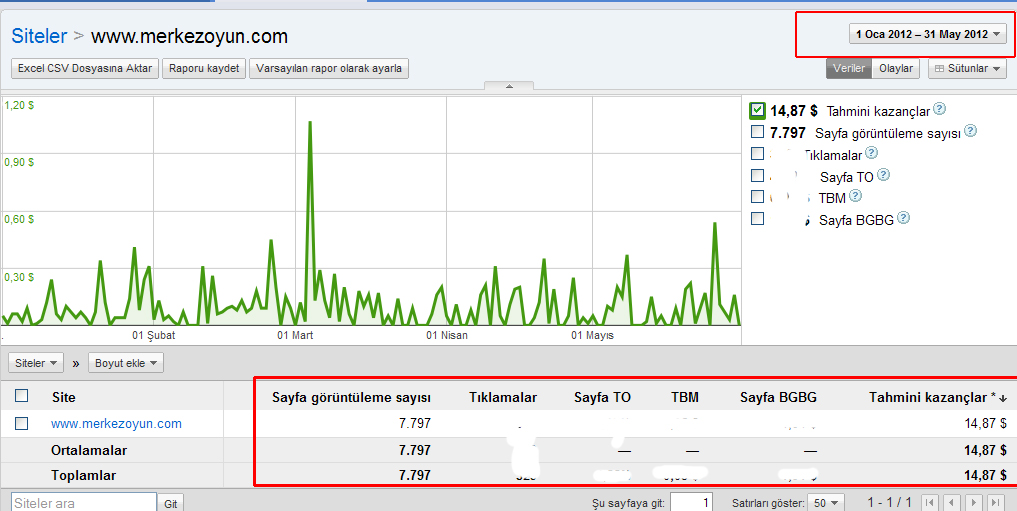The image size is (1017, 511).
Task: Click Excel CSV Dosyasına Aktar button
Action: coord(85,68)
